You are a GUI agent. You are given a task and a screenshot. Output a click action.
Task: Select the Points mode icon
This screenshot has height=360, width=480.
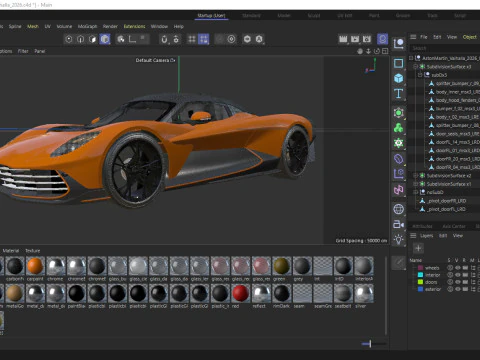(x=69, y=39)
